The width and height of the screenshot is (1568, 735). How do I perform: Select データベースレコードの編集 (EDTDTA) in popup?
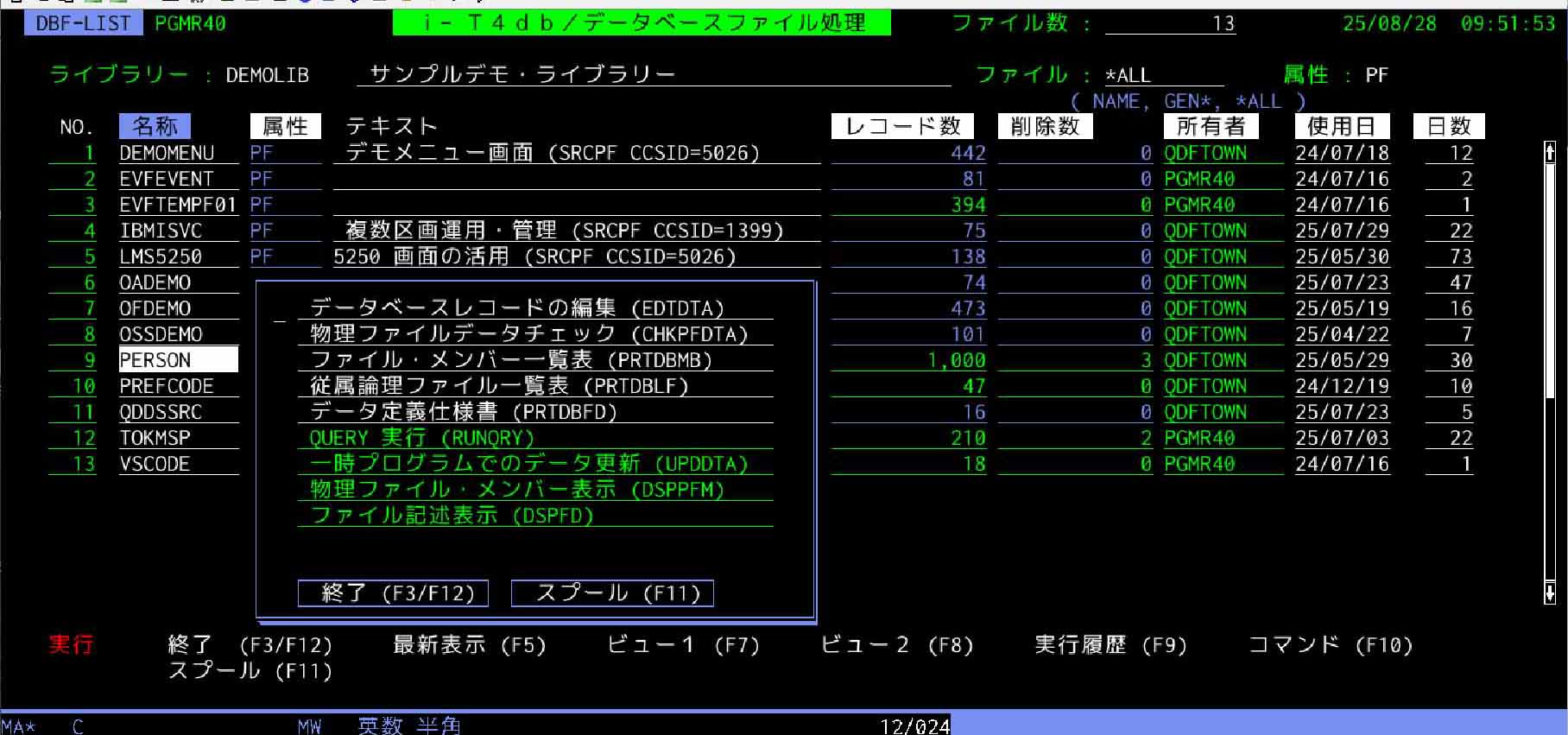coord(516,308)
